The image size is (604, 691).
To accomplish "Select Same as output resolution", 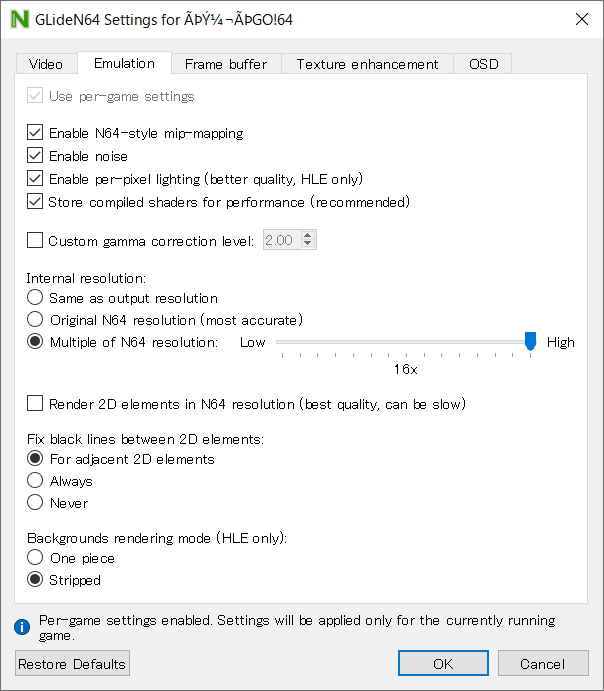I will 36,298.
